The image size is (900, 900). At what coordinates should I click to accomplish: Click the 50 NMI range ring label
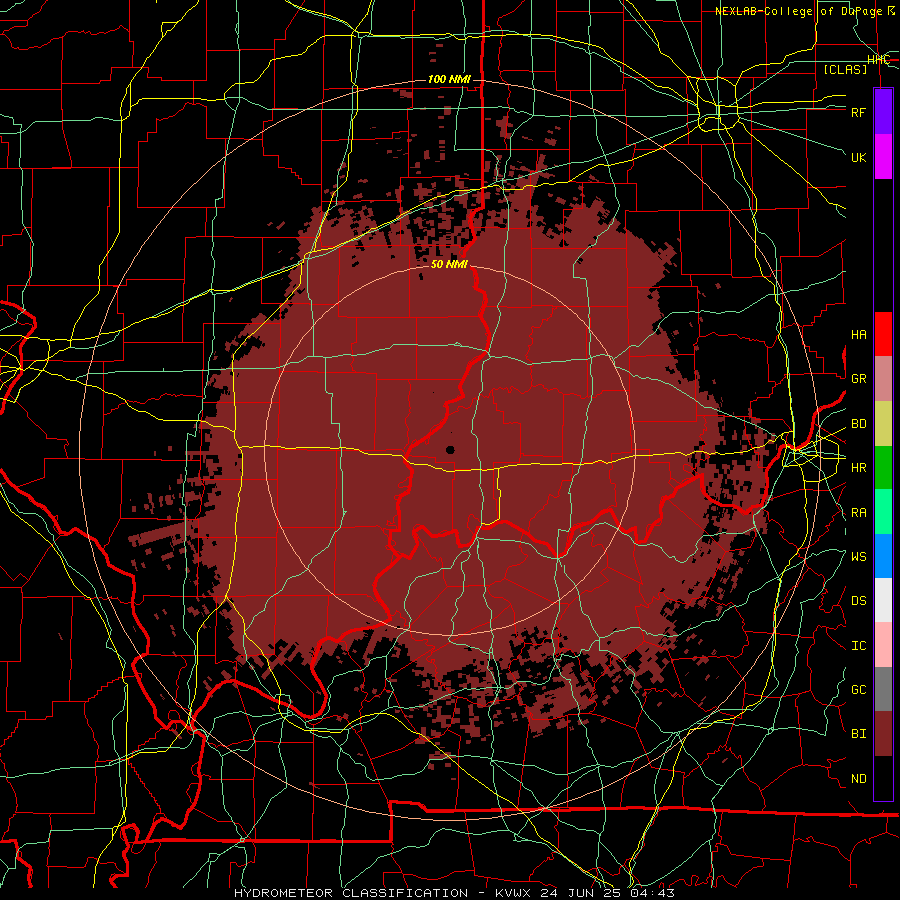pos(449,265)
